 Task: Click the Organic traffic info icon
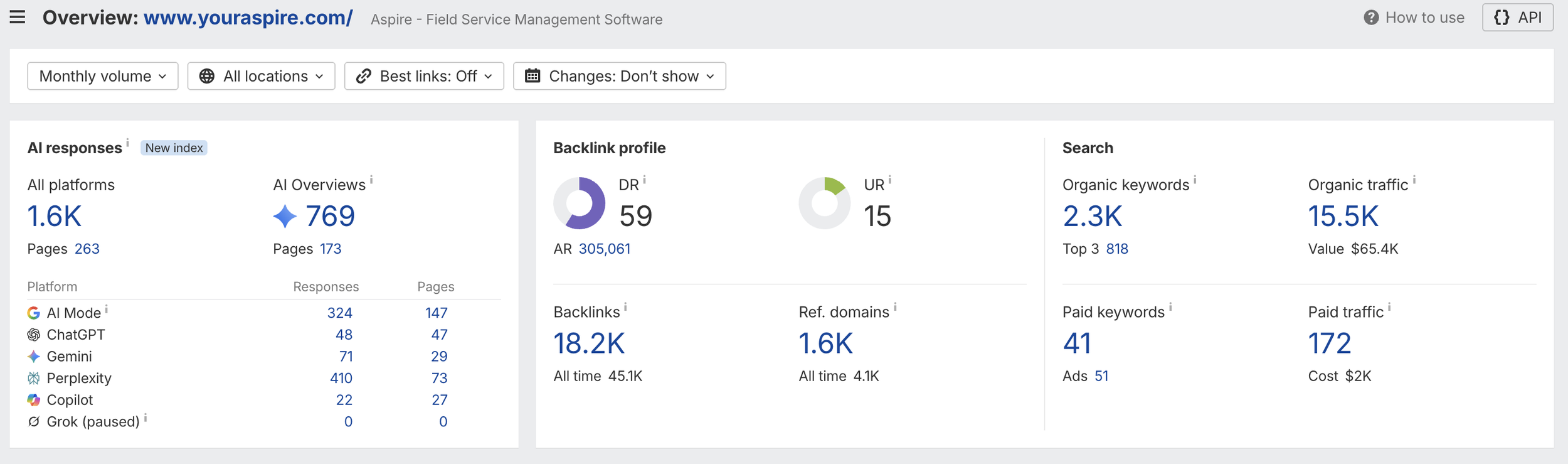point(1414,180)
